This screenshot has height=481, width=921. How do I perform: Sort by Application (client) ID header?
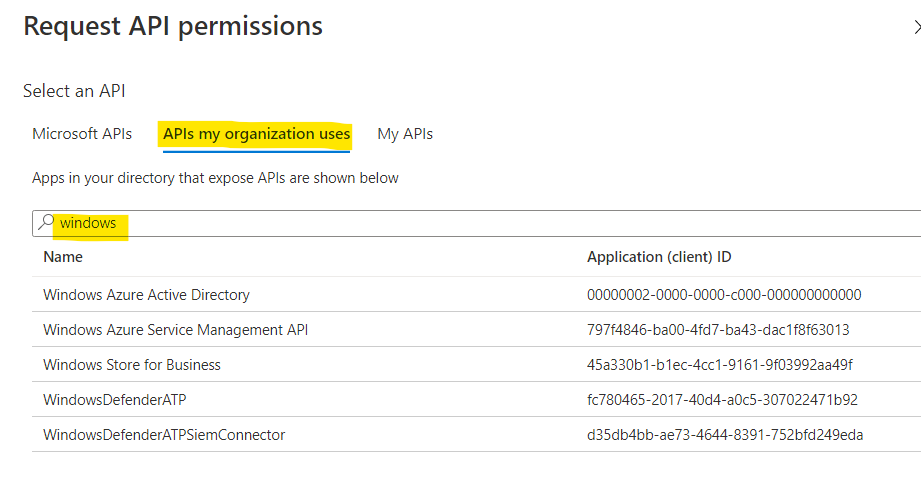[x=659, y=257]
